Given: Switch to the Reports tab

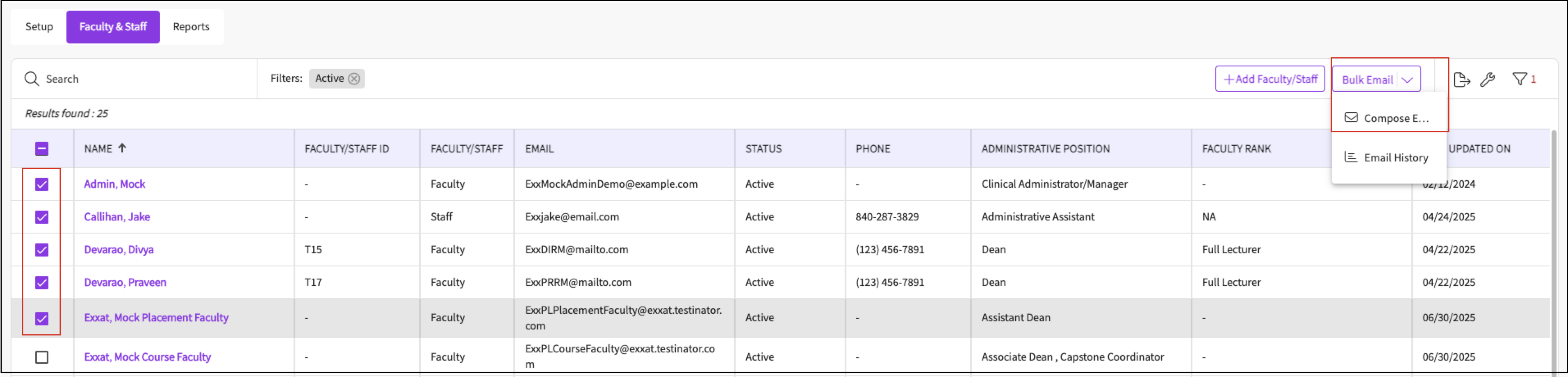Looking at the screenshot, I should 191,27.
